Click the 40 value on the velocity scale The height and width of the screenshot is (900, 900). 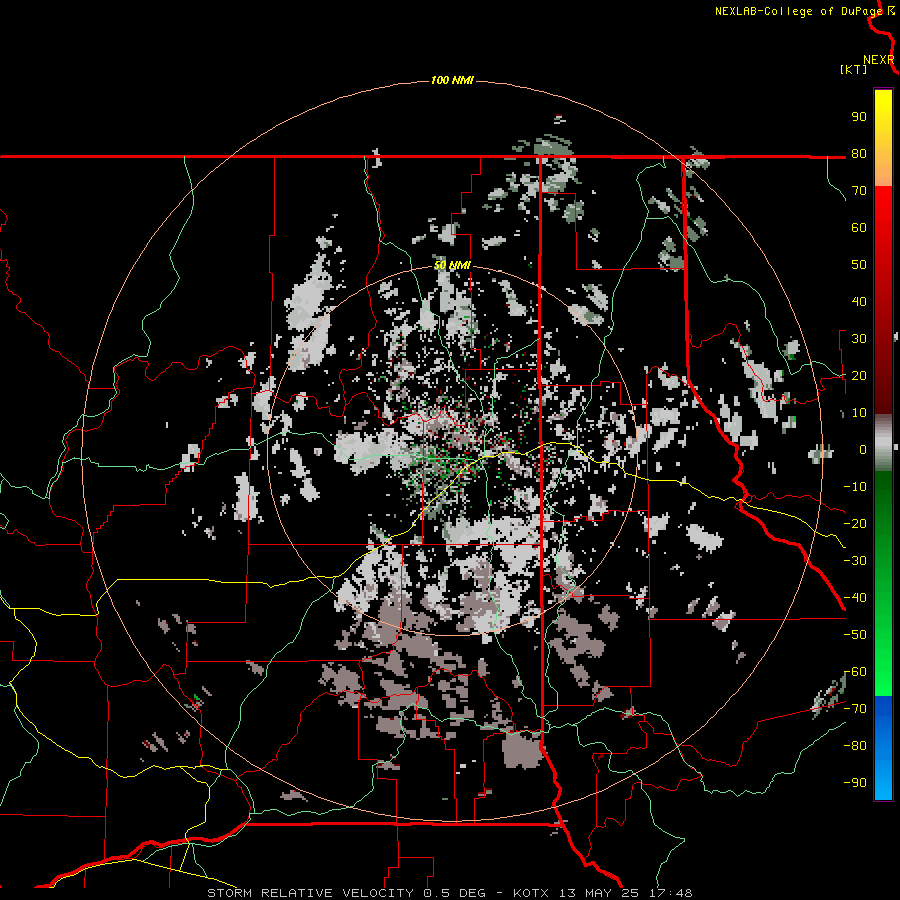pyautogui.click(x=859, y=301)
